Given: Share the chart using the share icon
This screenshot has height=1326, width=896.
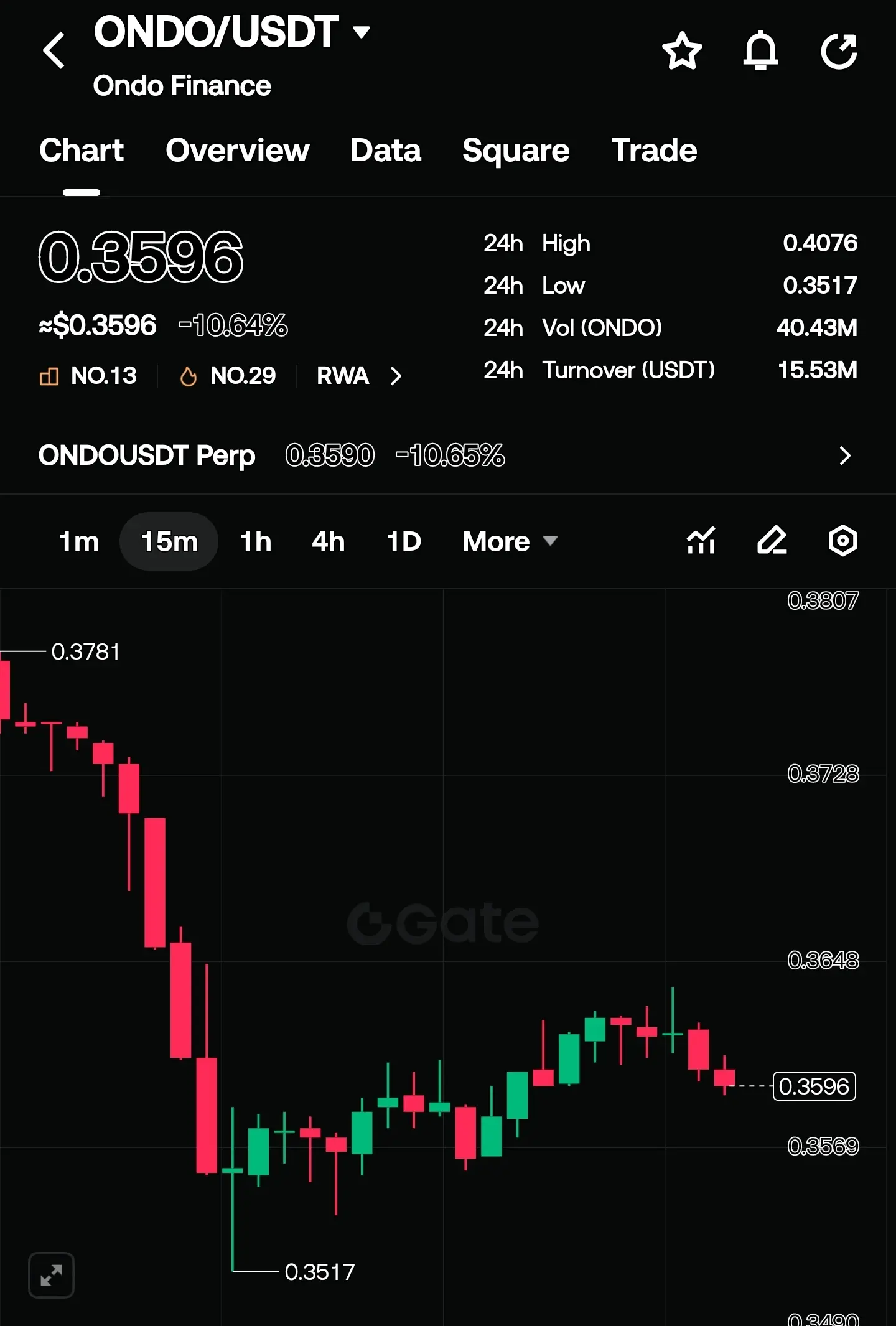Looking at the screenshot, I should tap(839, 50).
